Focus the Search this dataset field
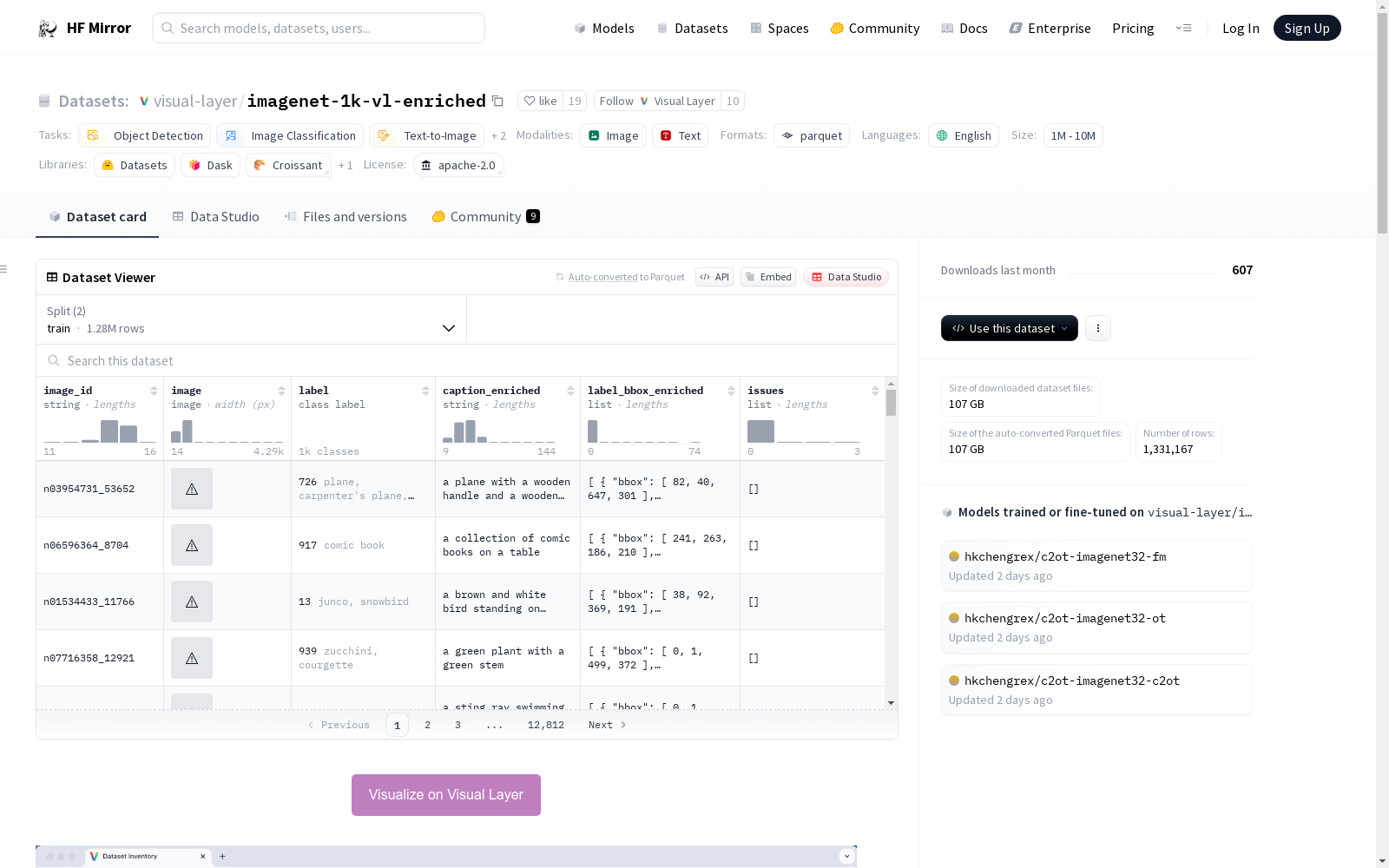The height and width of the screenshot is (868, 1389). [x=467, y=360]
